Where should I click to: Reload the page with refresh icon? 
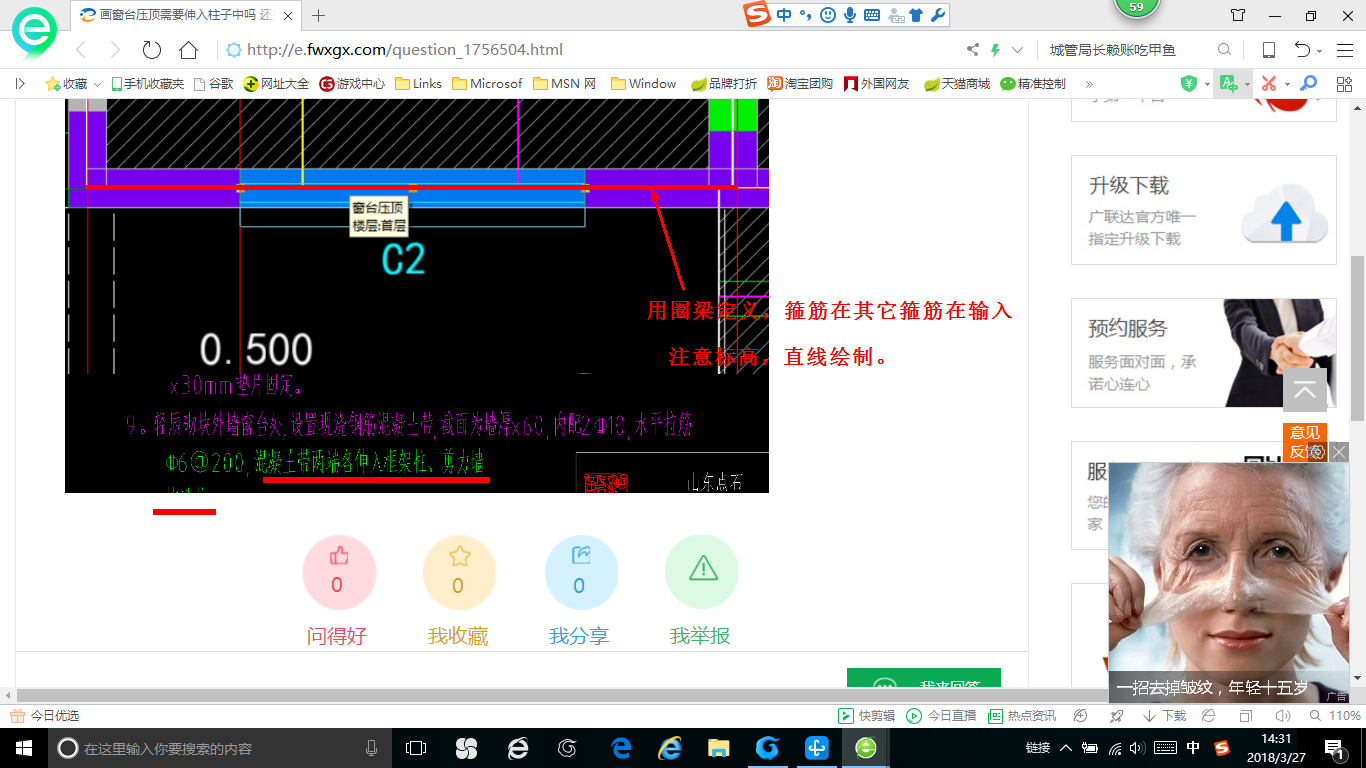[152, 50]
